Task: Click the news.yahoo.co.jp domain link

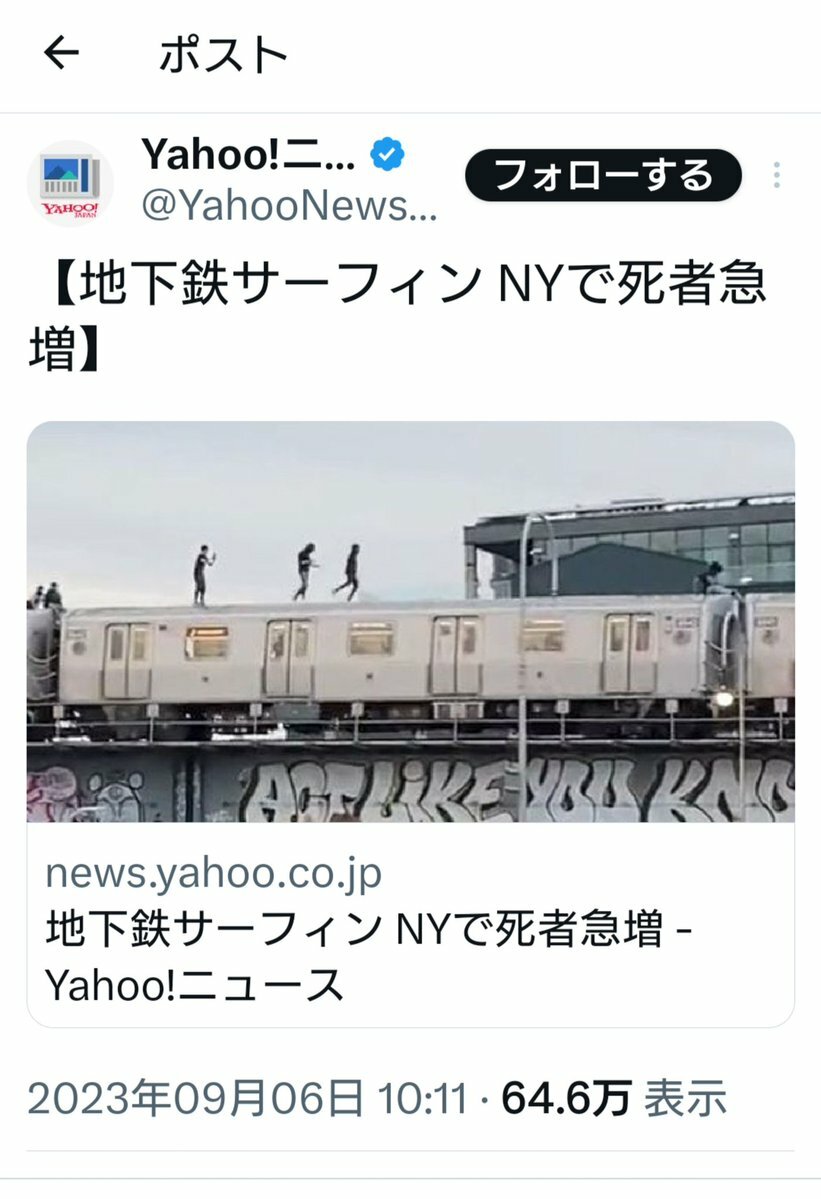Action: (213, 872)
